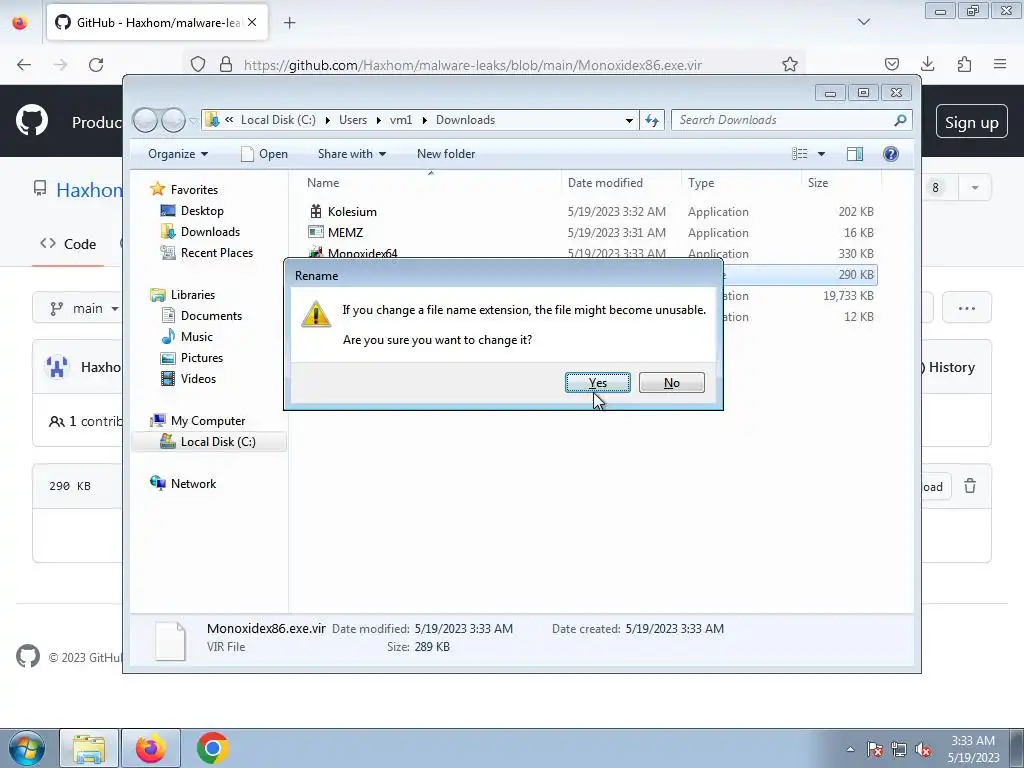Open the view options dropdown arrow
The image size is (1024, 768).
[x=822, y=154]
